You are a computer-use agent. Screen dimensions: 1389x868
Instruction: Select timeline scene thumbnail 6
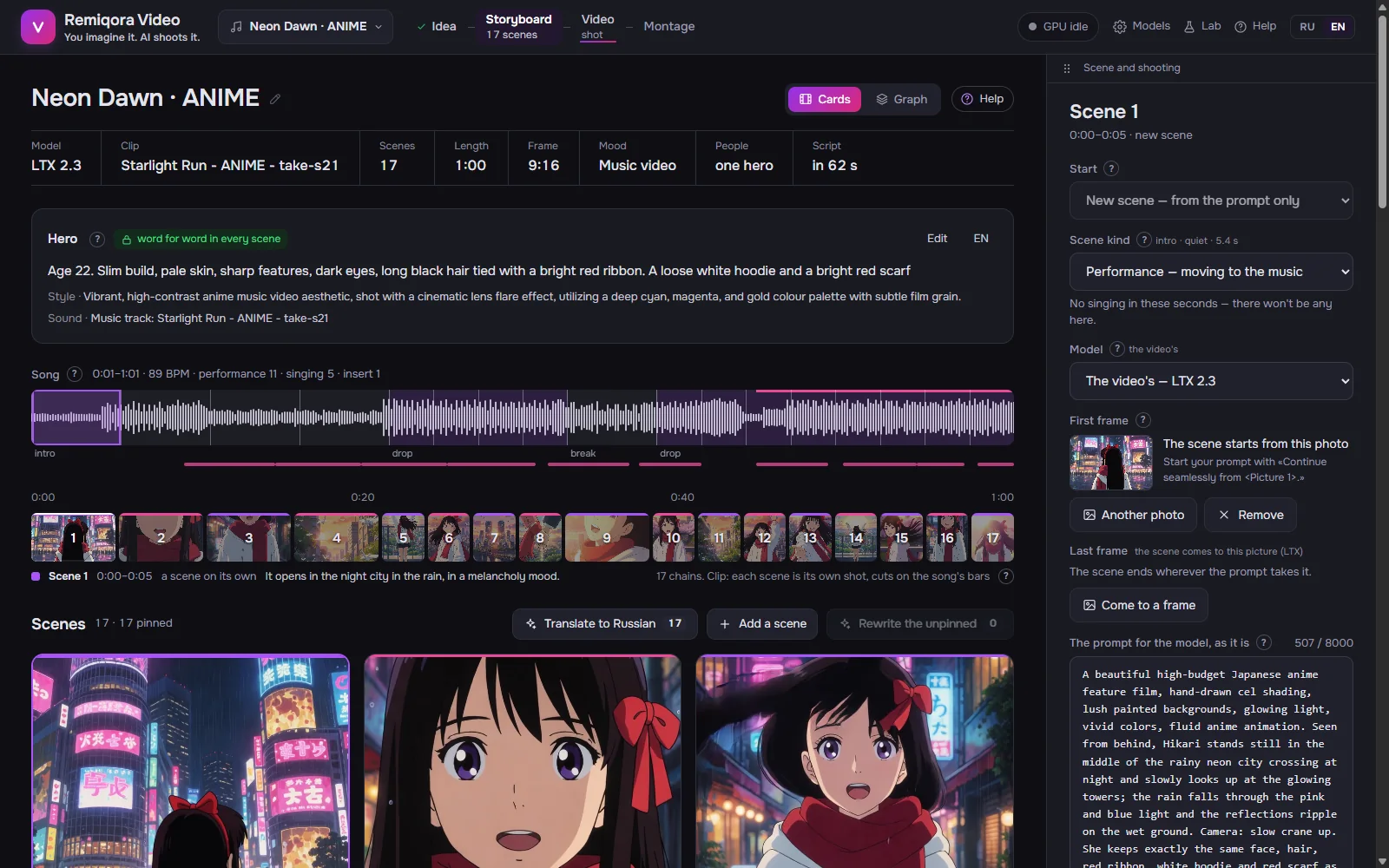pyautogui.click(x=449, y=537)
